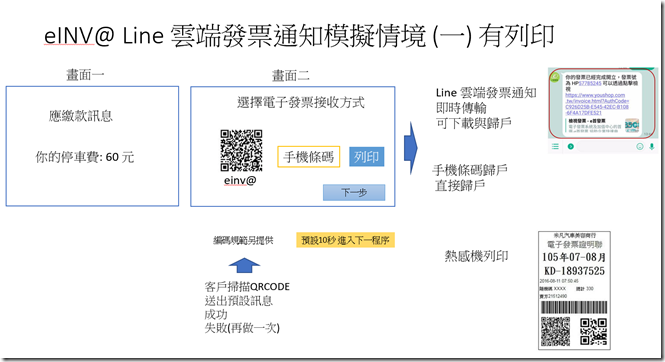Screen dimensions: 665x362
Task: Click the 手機條碼歸戶 text
Action: 470,170
